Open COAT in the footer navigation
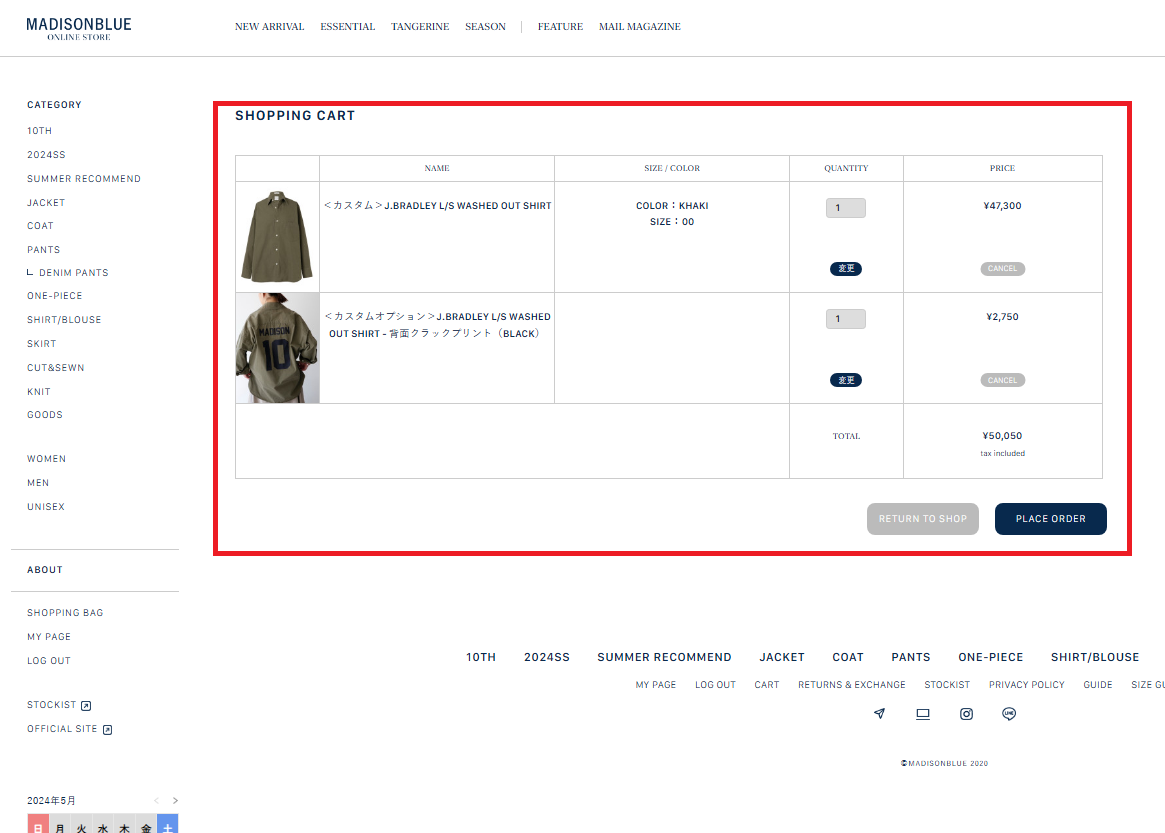Image resolution: width=1165 pixels, height=833 pixels. click(848, 657)
